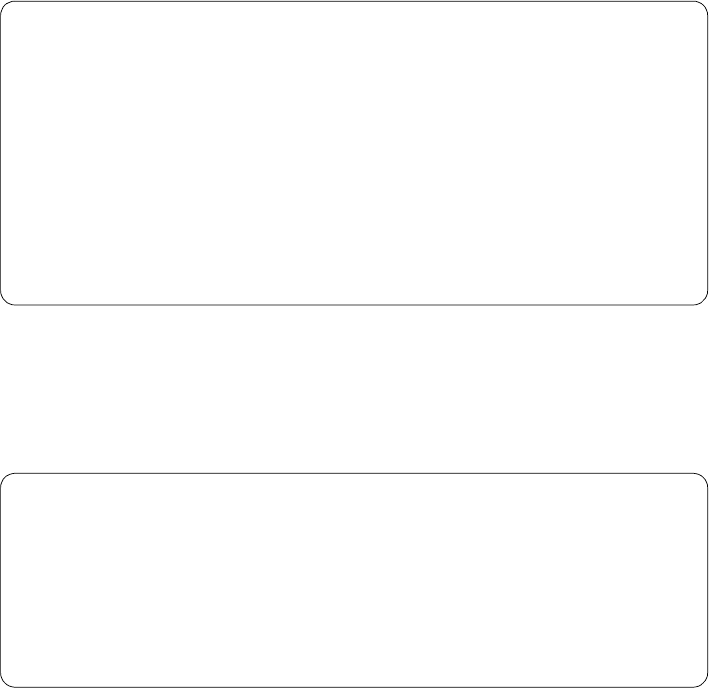Select the top-right rounded corner of upper panel
The height and width of the screenshot is (688, 712).
coord(702,7)
